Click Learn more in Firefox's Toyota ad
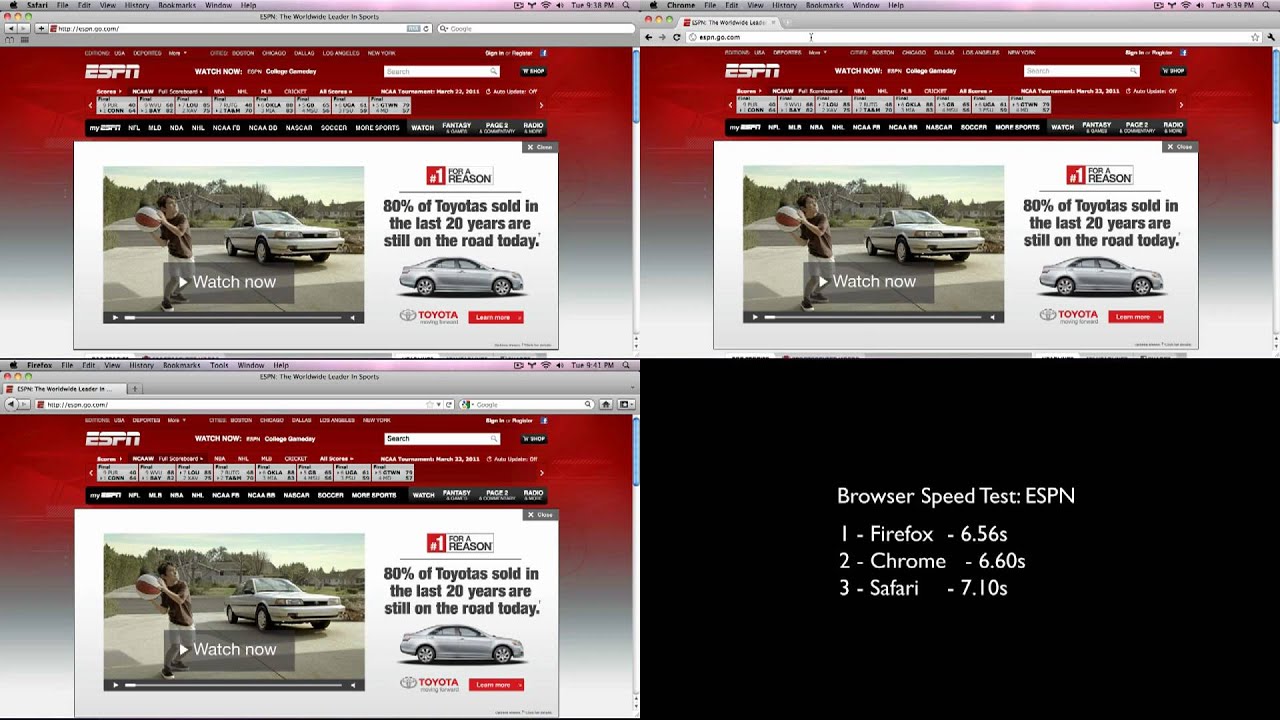1280x720 pixels. [x=495, y=685]
